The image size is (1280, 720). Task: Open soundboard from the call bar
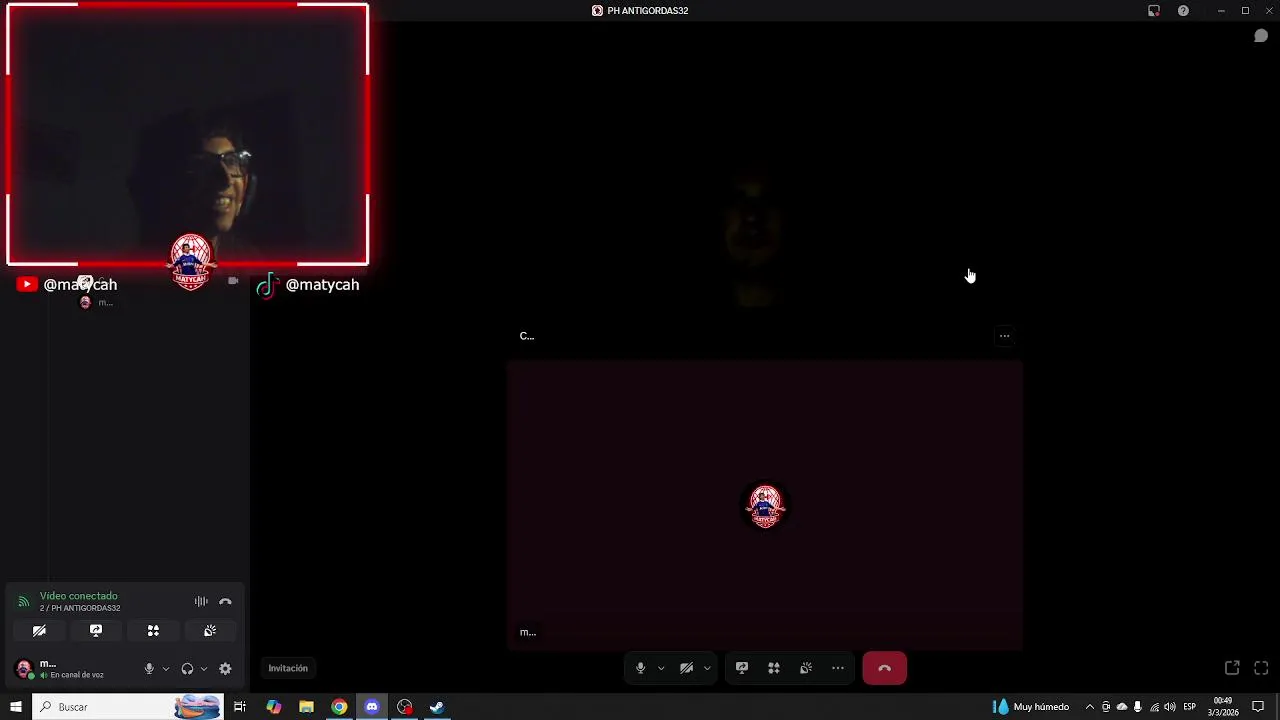806,668
